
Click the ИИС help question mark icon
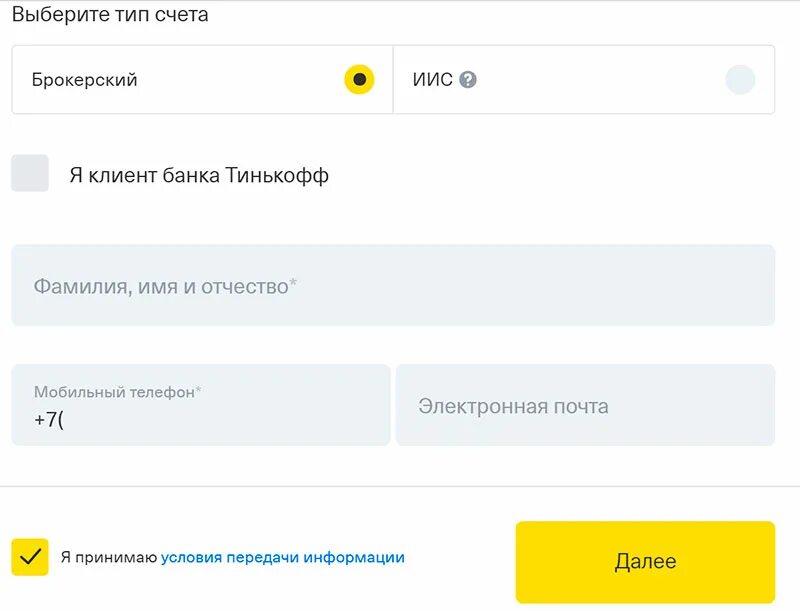(x=468, y=80)
